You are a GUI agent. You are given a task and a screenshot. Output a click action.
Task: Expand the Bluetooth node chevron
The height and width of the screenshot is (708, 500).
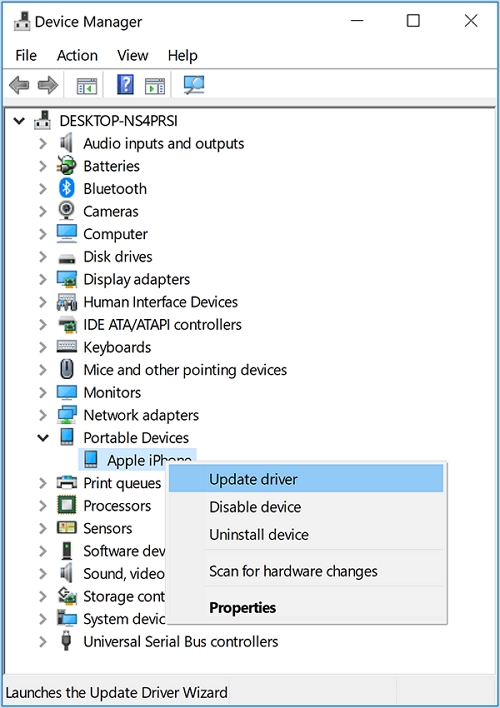(43, 188)
